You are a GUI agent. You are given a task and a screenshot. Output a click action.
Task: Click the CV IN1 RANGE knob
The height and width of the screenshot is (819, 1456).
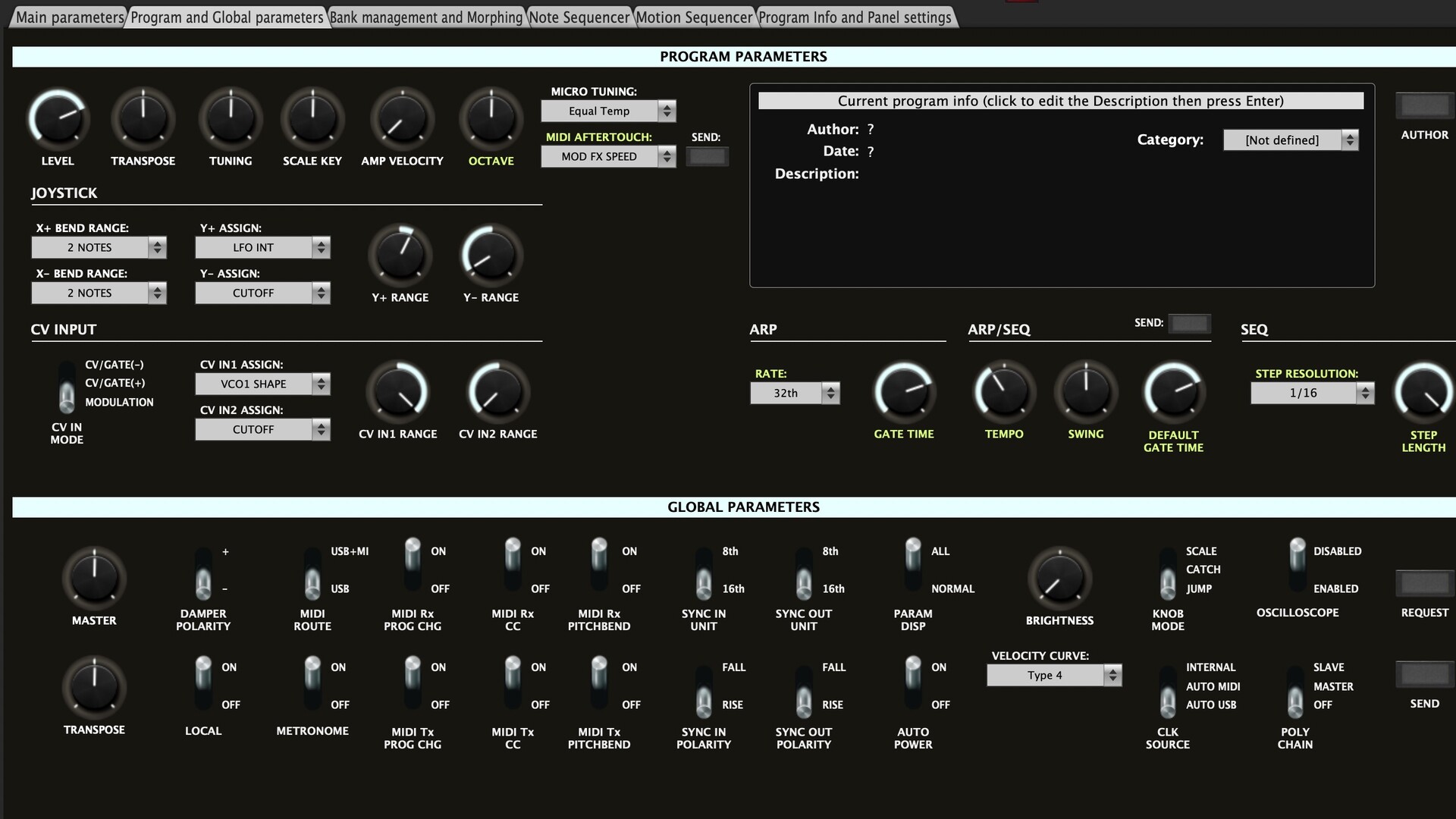tap(397, 392)
